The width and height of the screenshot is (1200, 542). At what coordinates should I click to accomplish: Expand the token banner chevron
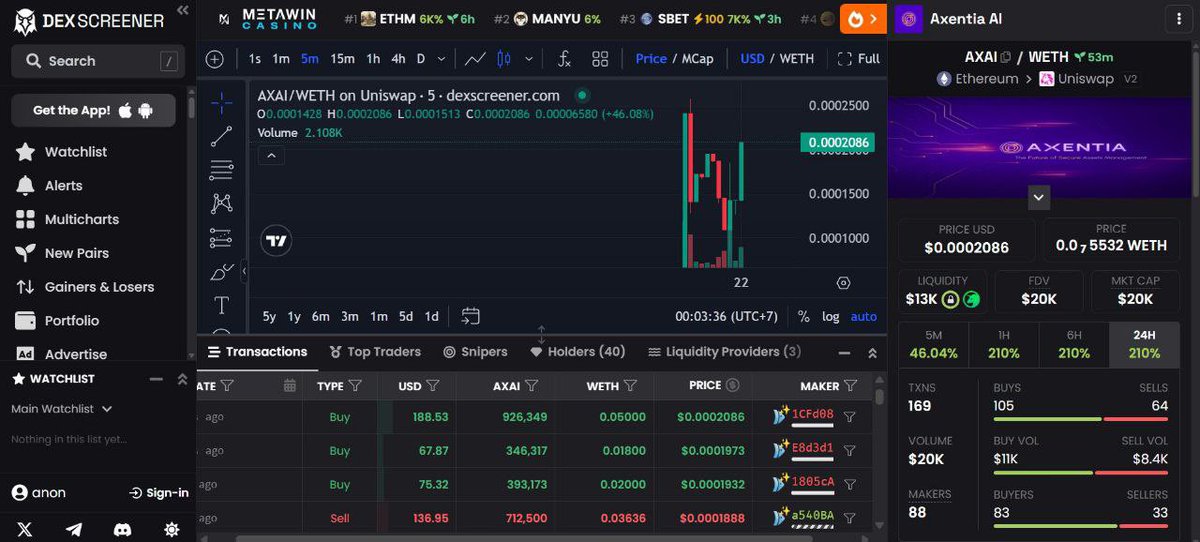point(1039,197)
